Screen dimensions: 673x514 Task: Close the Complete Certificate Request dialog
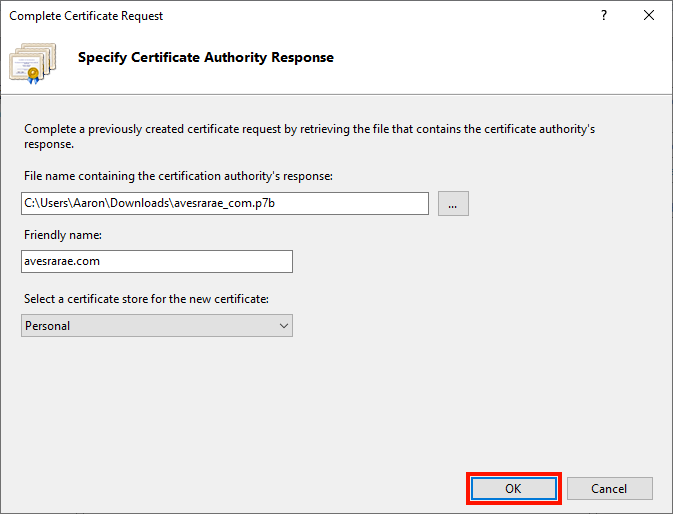pos(649,16)
